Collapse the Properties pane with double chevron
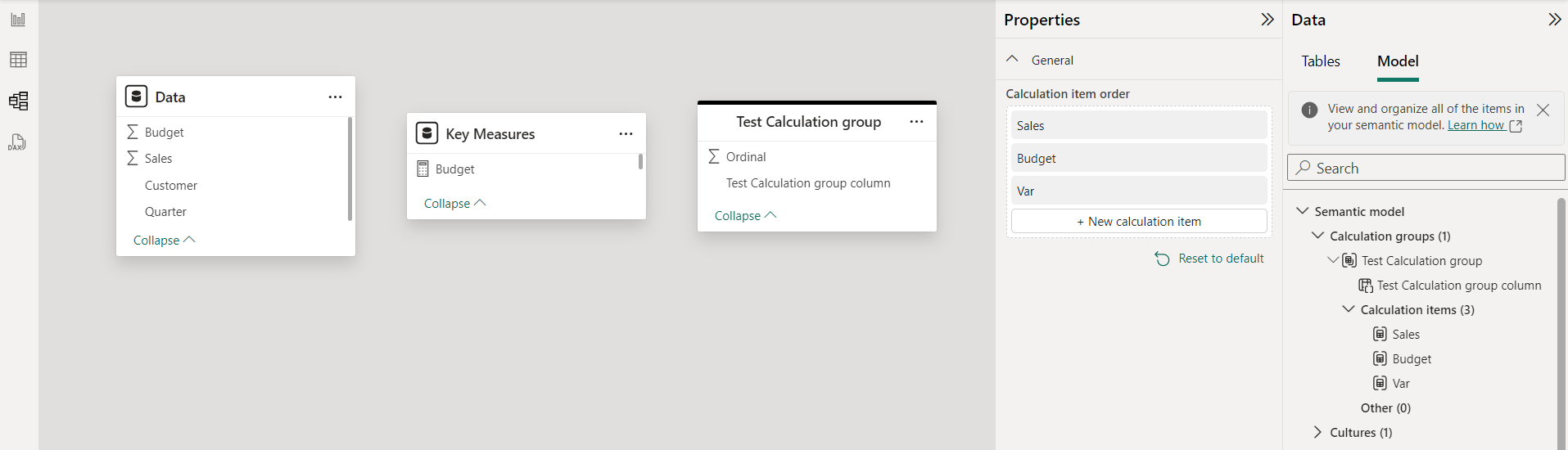The height and width of the screenshot is (450, 1568). [1268, 20]
